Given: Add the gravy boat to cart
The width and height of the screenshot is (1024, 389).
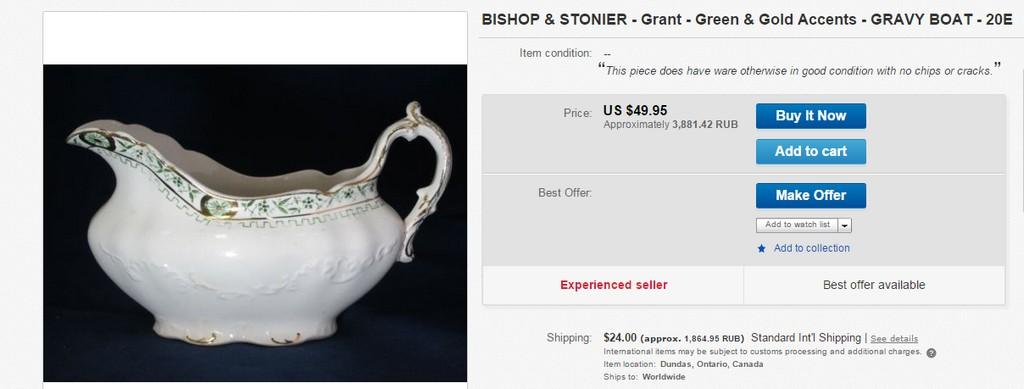Looking at the screenshot, I should [810, 151].
